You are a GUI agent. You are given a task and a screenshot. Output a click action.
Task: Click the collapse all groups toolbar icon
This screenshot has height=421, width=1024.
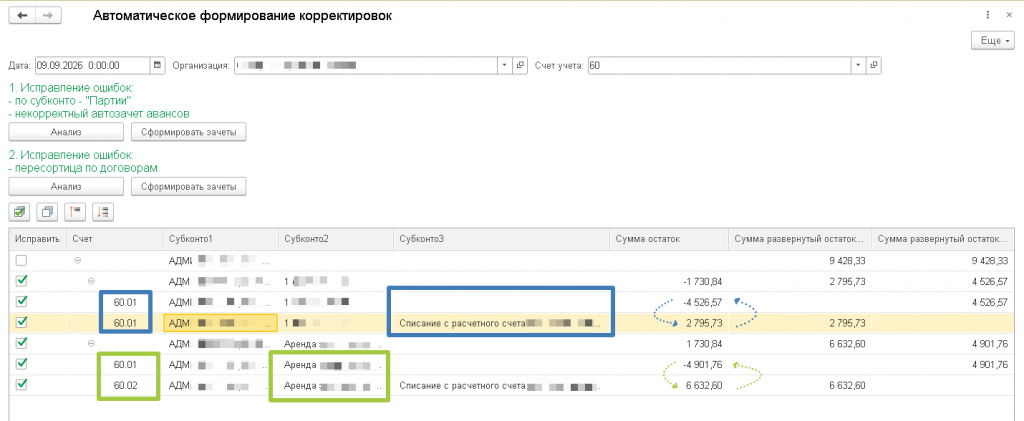[75, 211]
